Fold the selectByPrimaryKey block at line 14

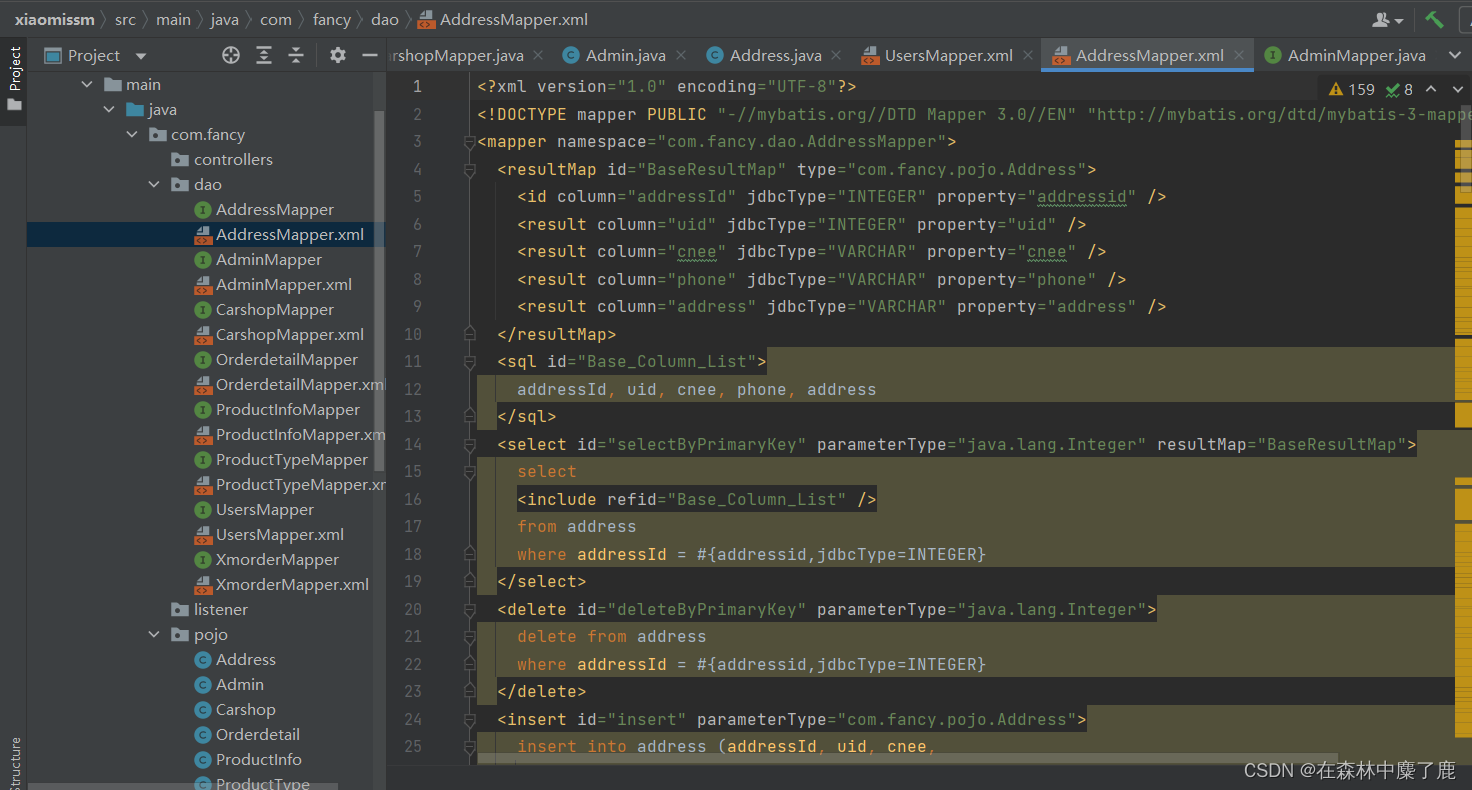[x=470, y=445]
